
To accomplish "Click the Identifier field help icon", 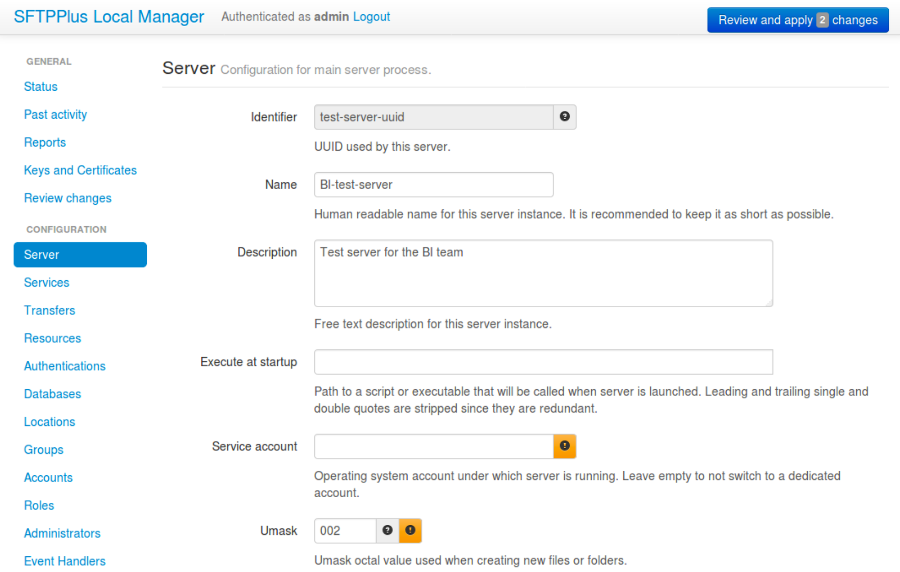I will click(x=565, y=117).
